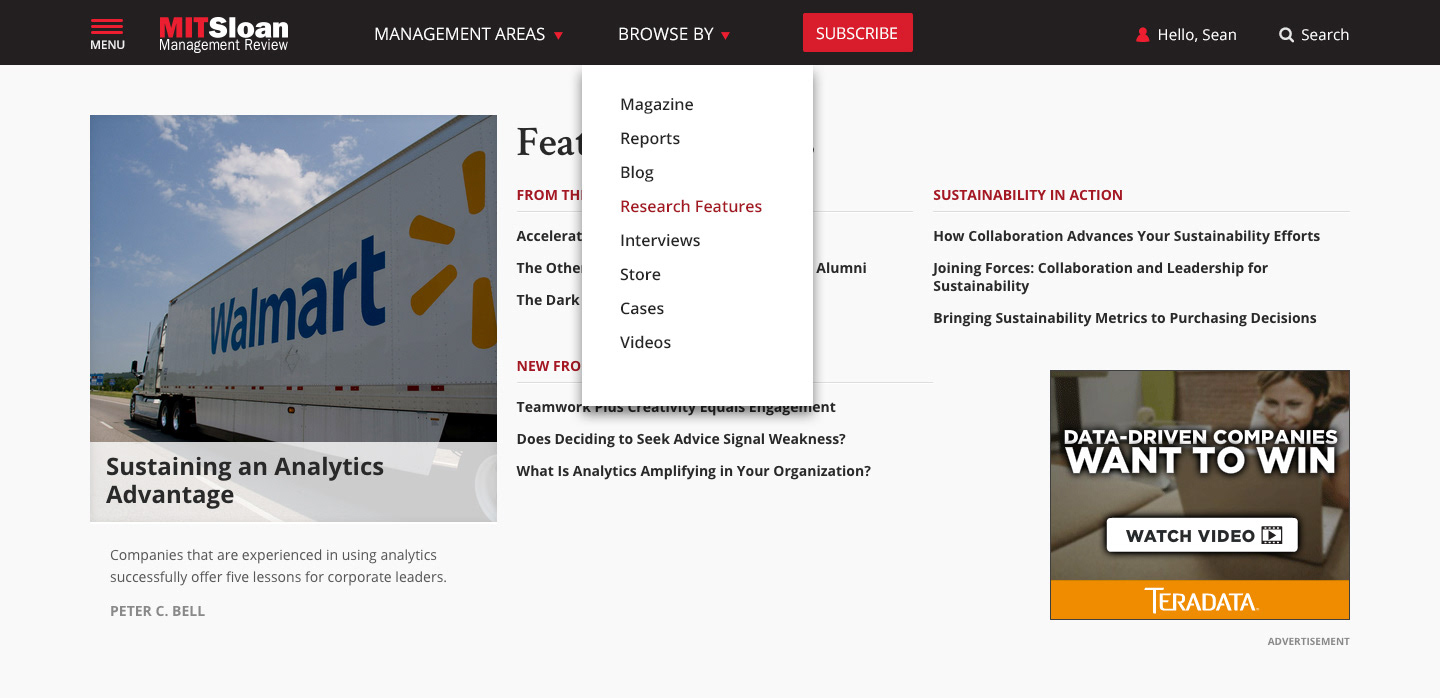Screen dimensions: 1440x698
Task: Select Research Features in the dropdown
Action: point(691,206)
